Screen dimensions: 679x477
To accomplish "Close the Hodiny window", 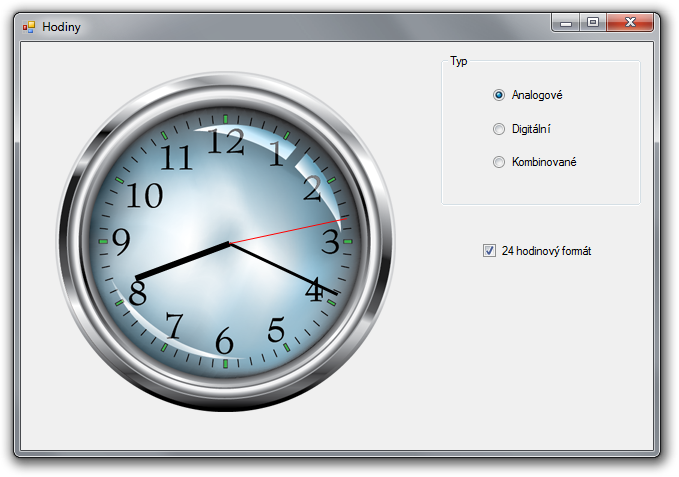I will click(630, 23).
